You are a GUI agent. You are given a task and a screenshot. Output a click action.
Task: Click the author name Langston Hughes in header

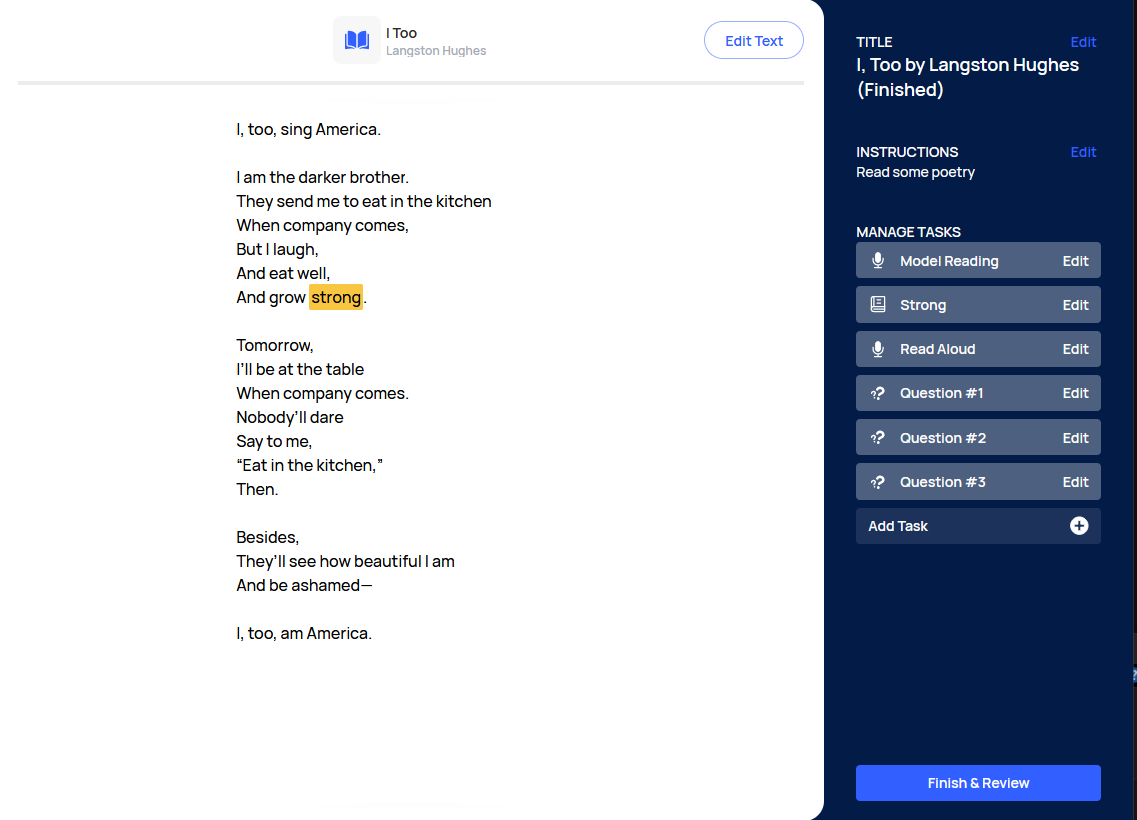[436, 51]
